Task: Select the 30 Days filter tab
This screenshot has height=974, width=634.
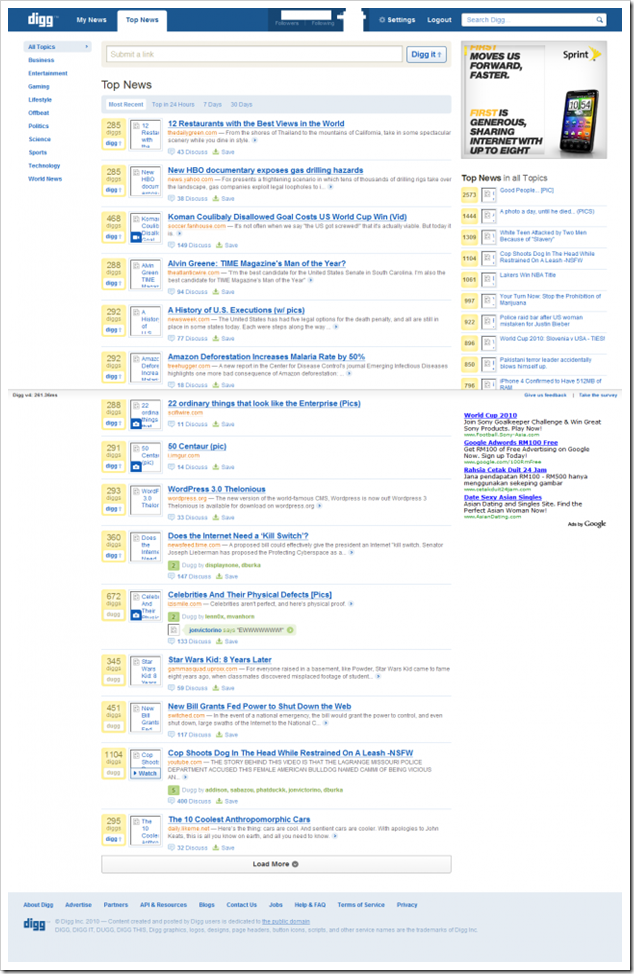Action: pyautogui.click(x=242, y=104)
